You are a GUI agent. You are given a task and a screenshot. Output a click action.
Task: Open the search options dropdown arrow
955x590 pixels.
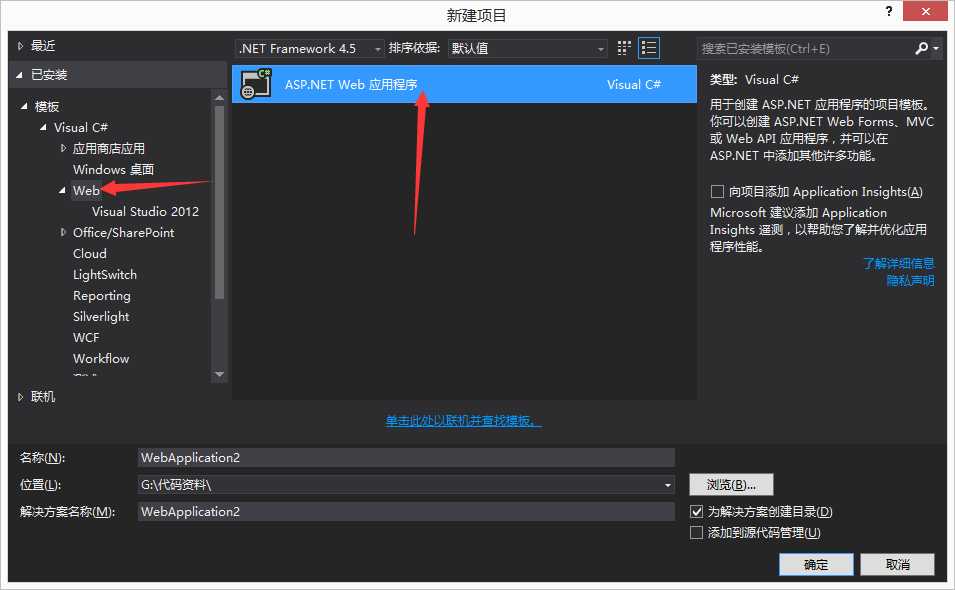(936, 48)
